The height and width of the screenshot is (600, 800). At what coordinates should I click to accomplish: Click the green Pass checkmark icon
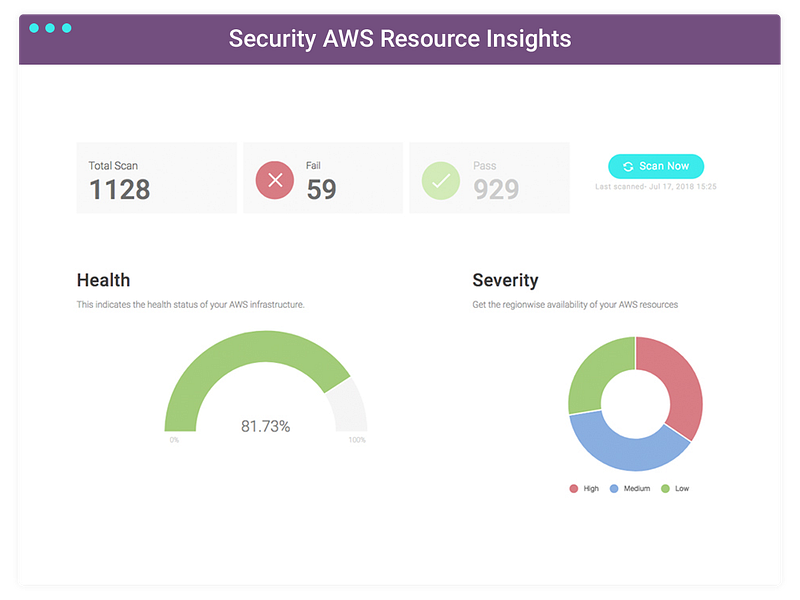(x=441, y=180)
